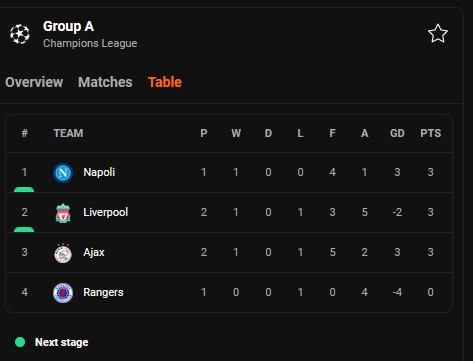
Task: Click the TEAM column header
Action: tap(68, 133)
